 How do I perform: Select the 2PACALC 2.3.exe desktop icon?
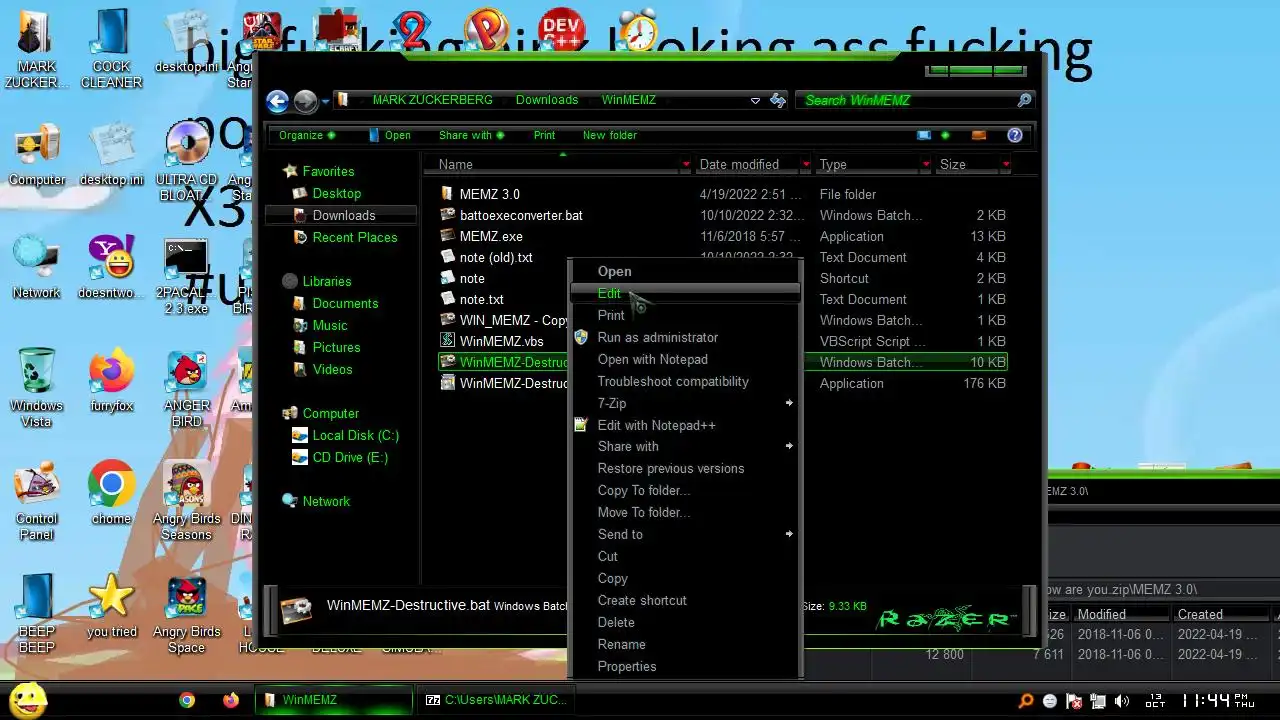[x=187, y=276]
